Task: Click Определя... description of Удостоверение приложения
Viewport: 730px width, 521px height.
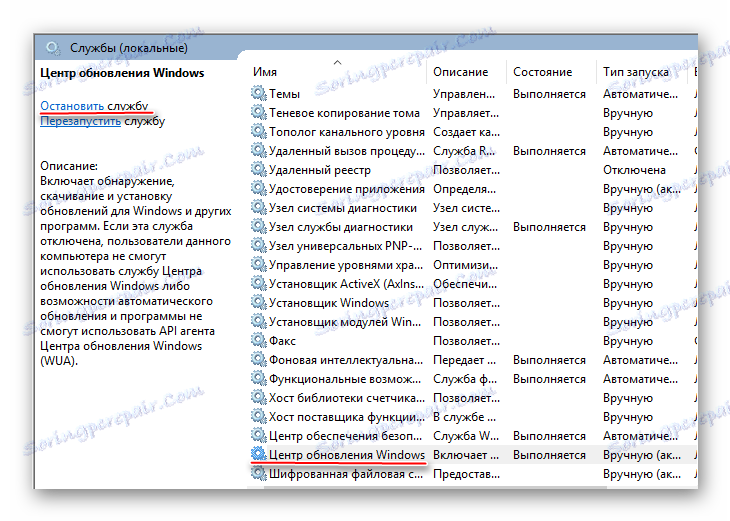Action: click(x=464, y=189)
